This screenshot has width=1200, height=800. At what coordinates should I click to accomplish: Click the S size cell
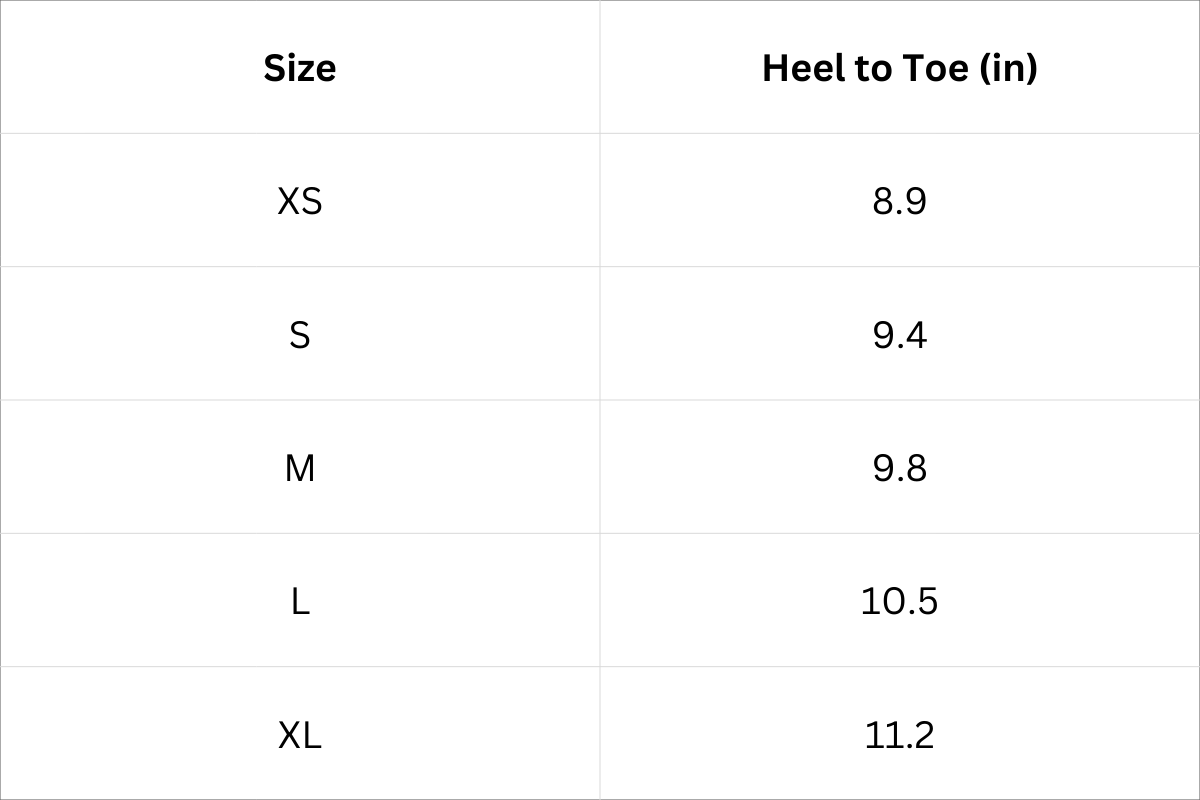tap(300, 335)
